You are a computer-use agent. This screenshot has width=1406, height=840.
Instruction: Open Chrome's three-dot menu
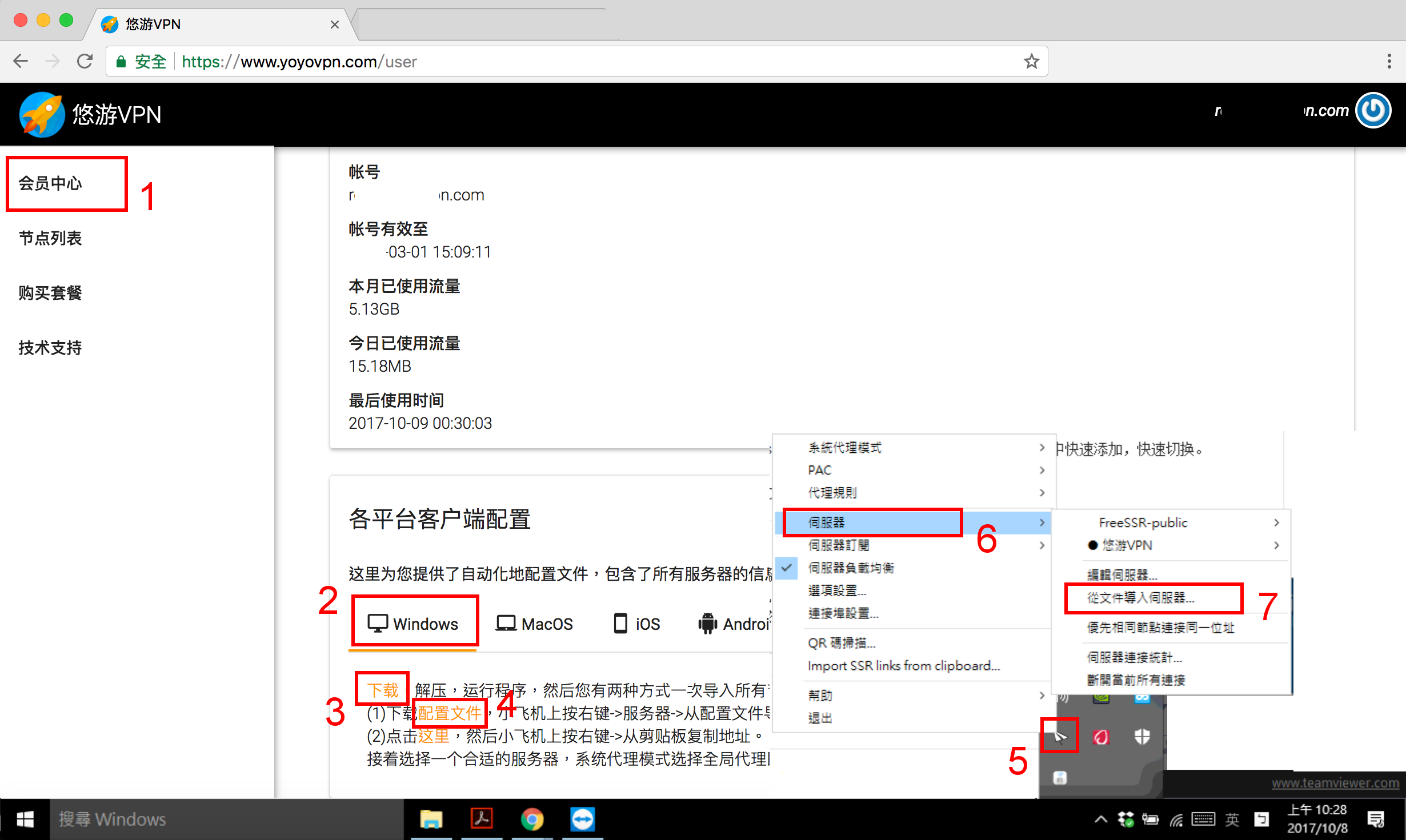point(1389,61)
